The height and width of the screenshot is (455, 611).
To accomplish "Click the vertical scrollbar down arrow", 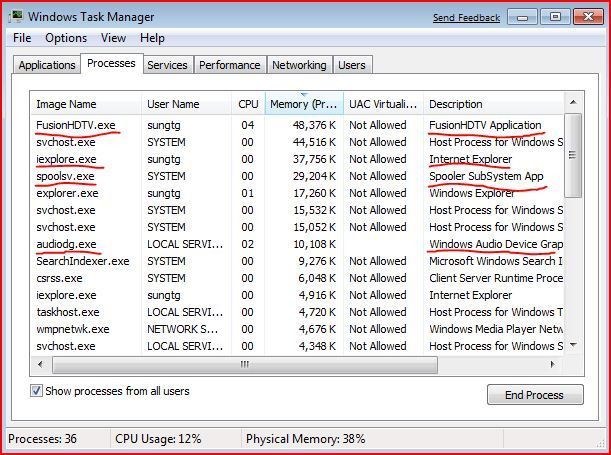I will coord(573,345).
